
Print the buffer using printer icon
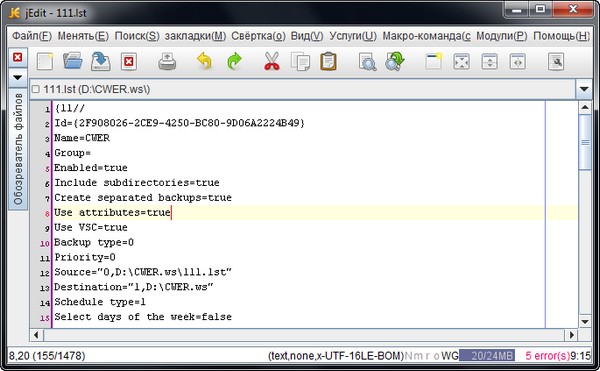click(167, 62)
